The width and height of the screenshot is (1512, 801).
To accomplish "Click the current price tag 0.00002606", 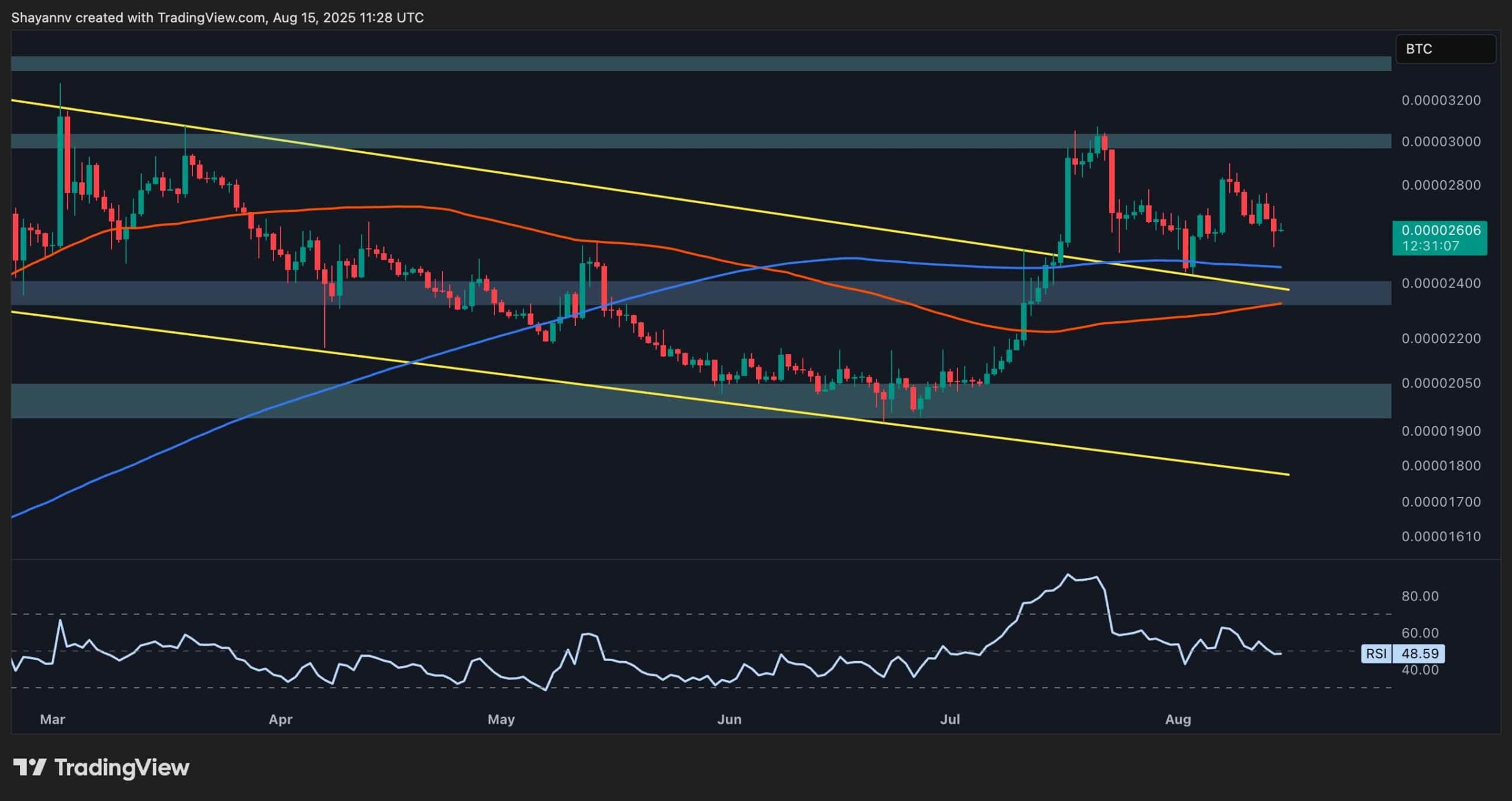I will (1441, 230).
